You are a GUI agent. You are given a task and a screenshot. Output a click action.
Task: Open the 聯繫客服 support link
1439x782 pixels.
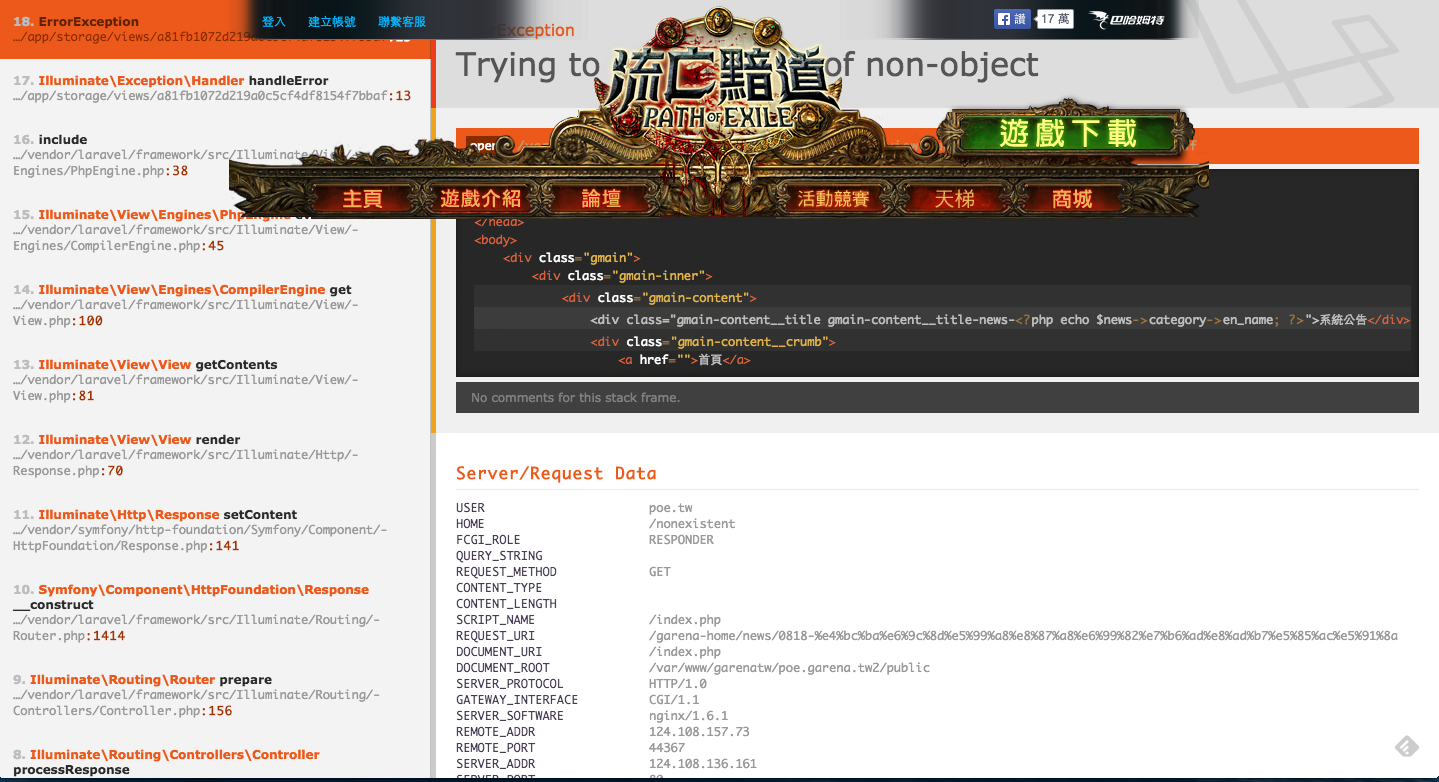(x=402, y=21)
